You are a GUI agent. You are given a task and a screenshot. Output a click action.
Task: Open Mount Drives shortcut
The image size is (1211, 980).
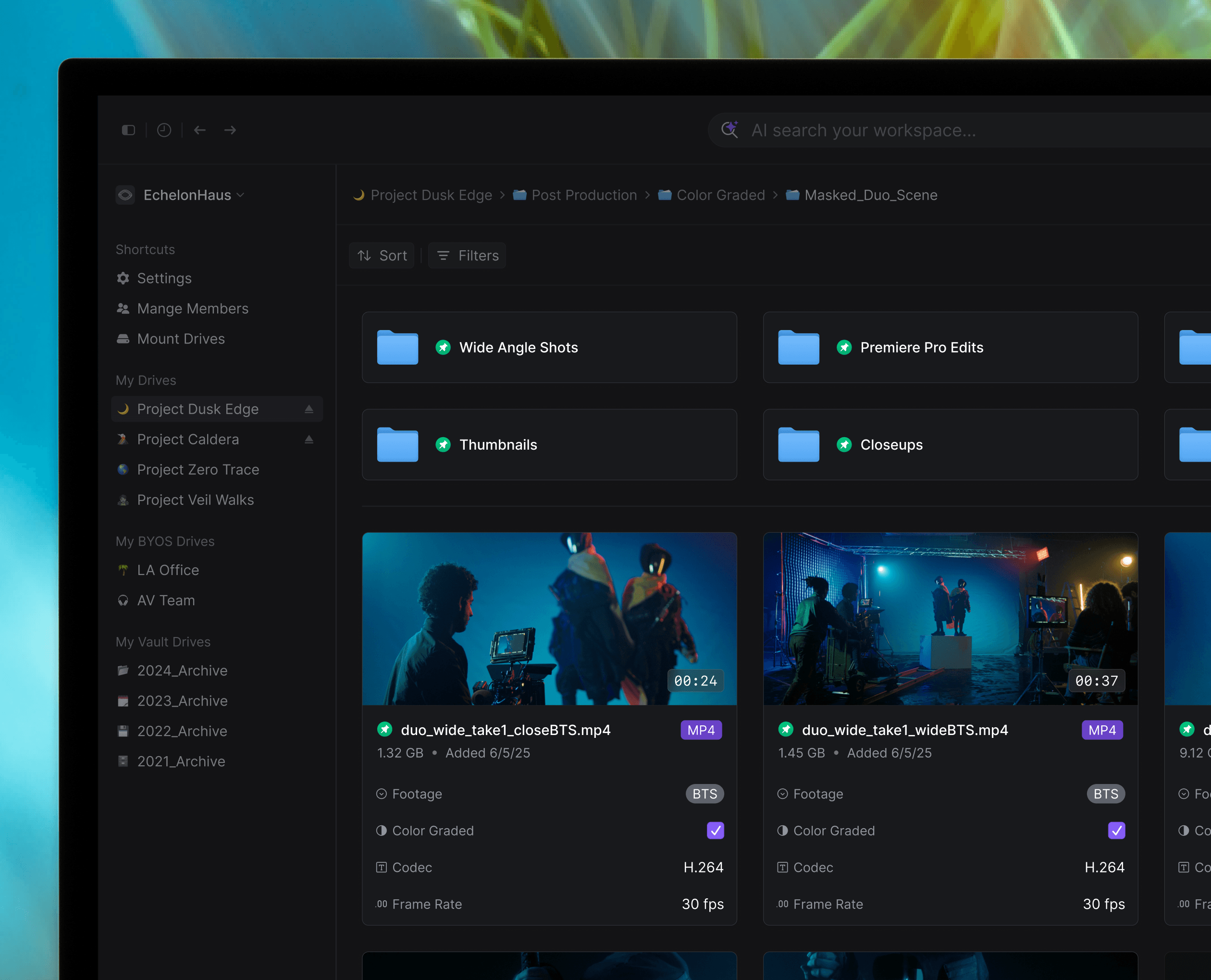pyautogui.click(x=180, y=339)
